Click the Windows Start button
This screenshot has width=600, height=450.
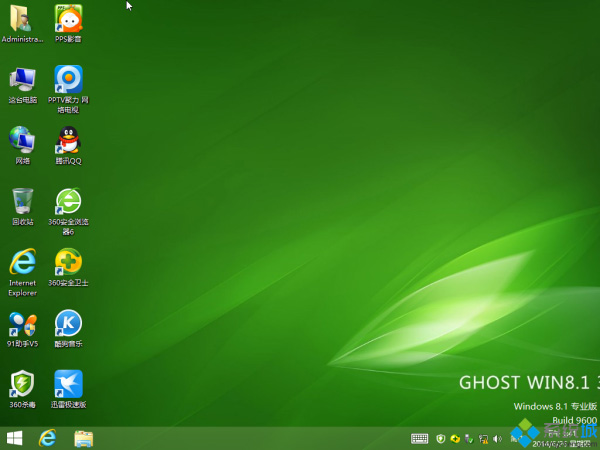pyautogui.click(x=15, y=438)
